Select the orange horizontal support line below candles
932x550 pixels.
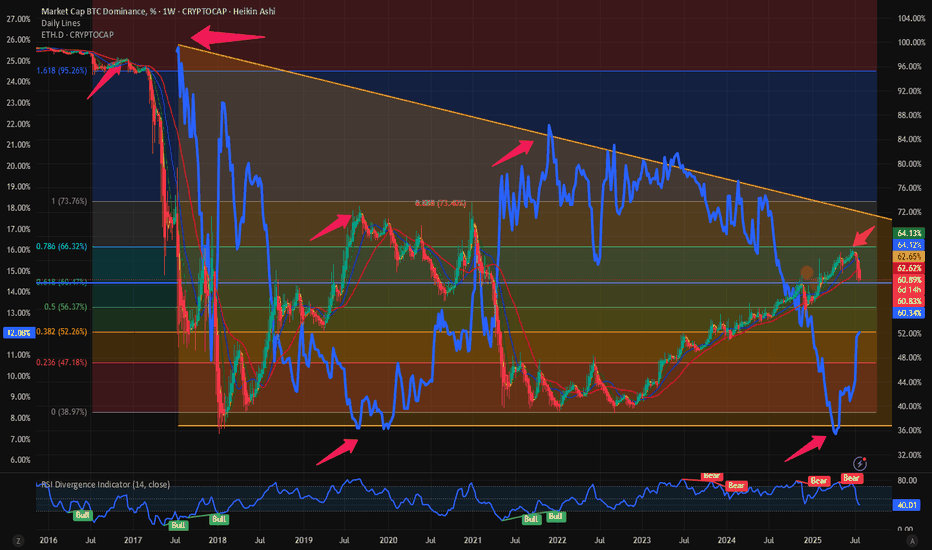coord(535,426)
